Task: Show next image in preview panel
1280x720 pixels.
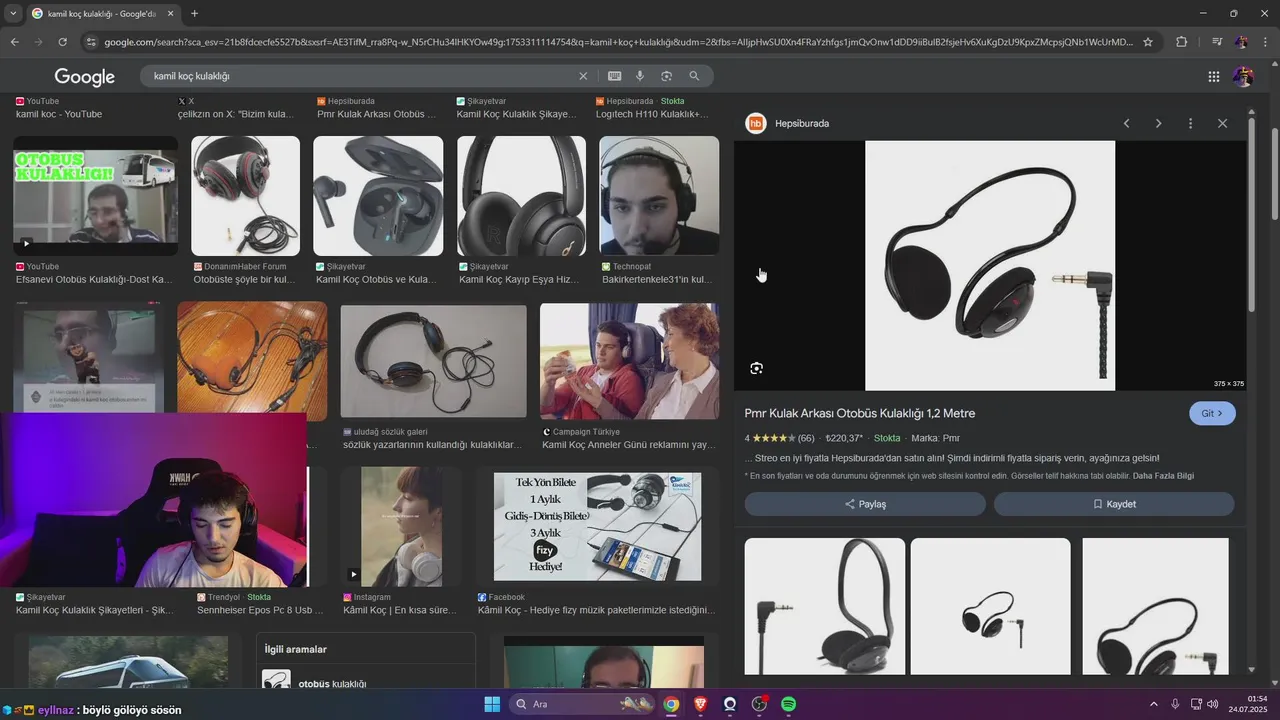Action: [1158, 123]
